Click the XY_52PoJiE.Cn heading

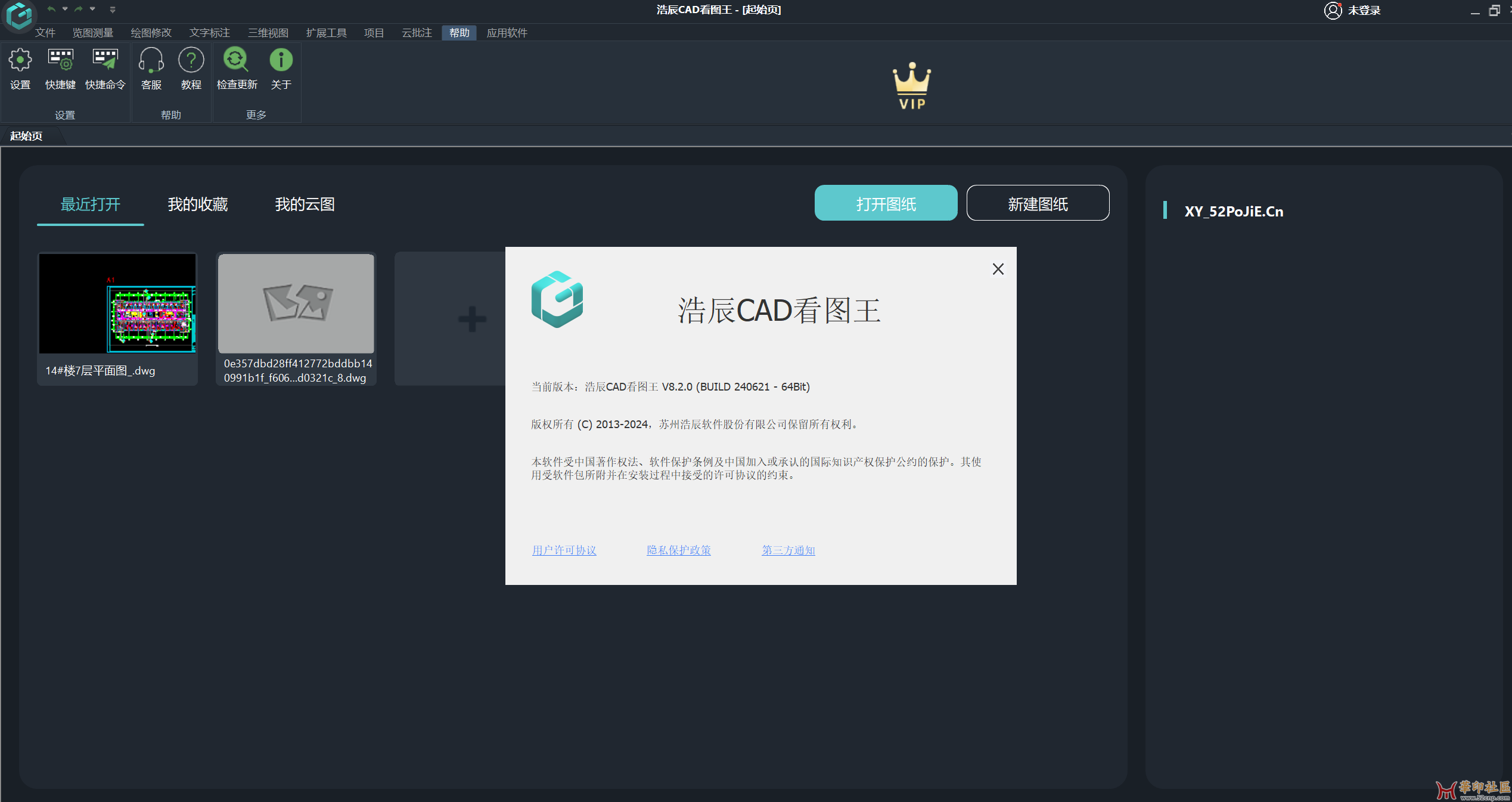(1234, 211)
